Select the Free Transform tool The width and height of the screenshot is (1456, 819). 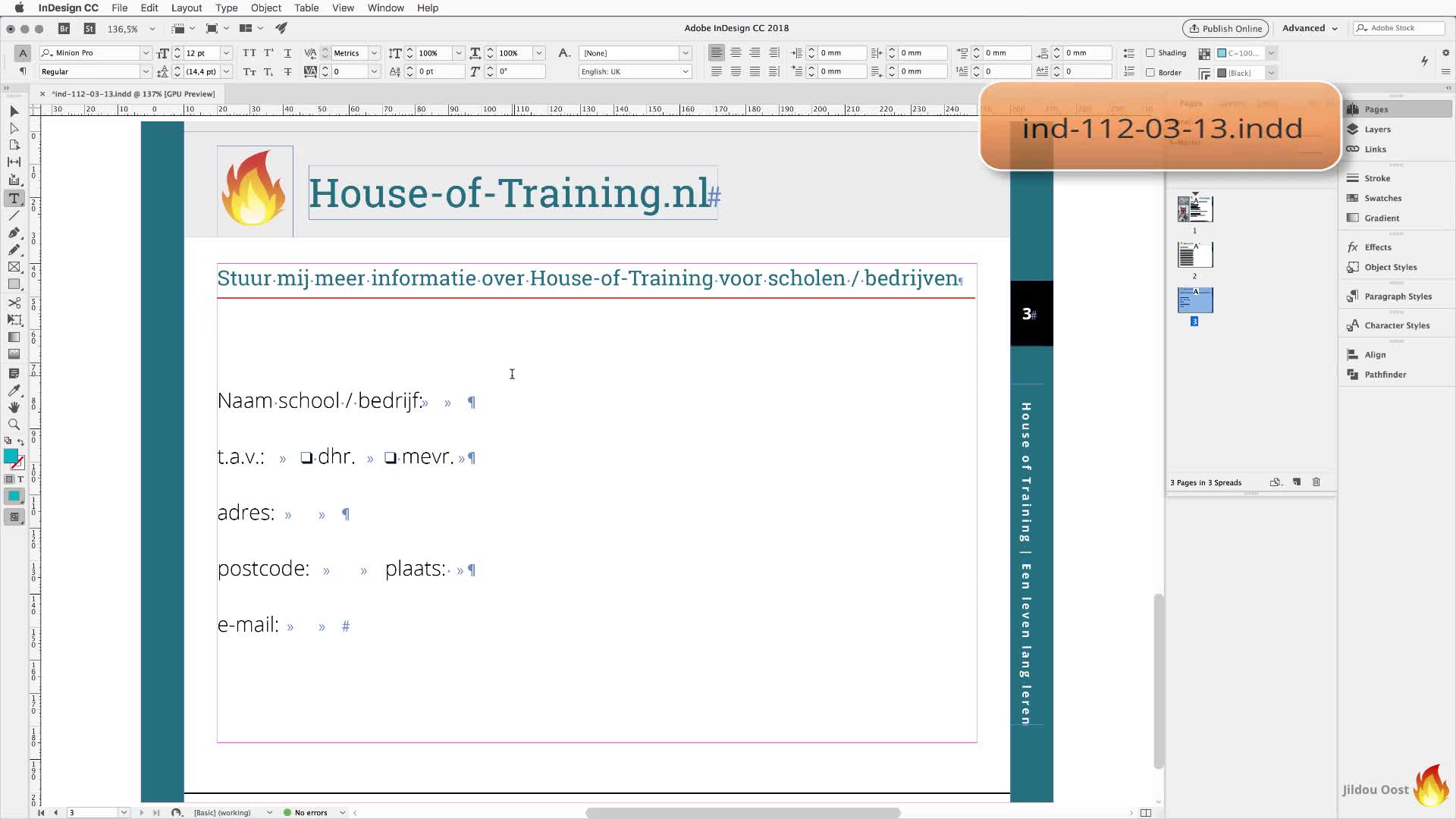pos(14,320)
